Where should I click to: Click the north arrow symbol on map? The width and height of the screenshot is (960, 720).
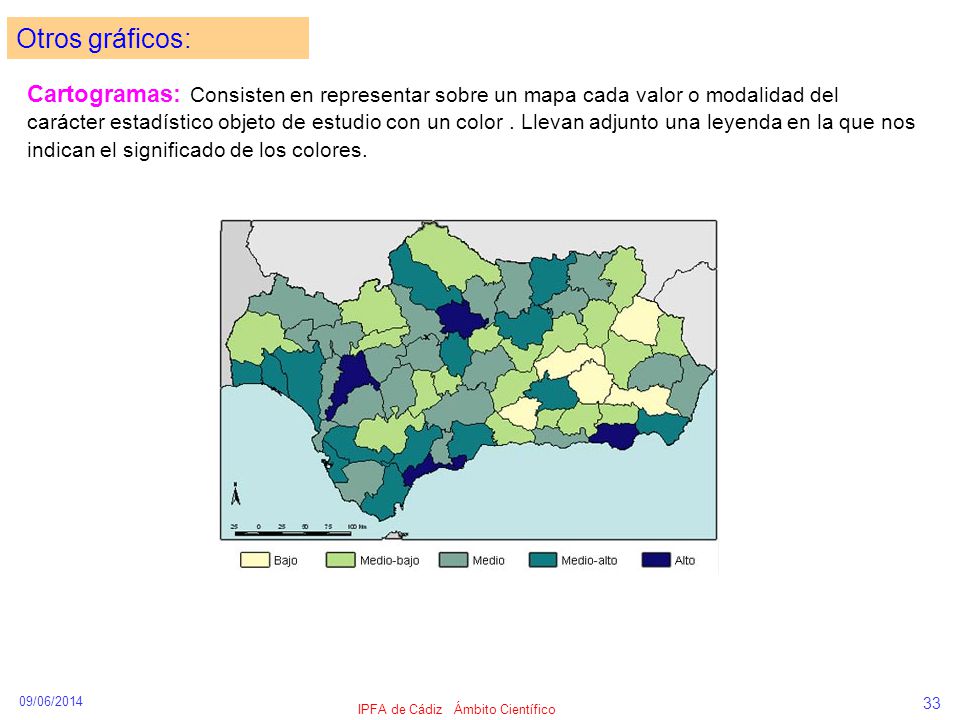tap(236, 494)
